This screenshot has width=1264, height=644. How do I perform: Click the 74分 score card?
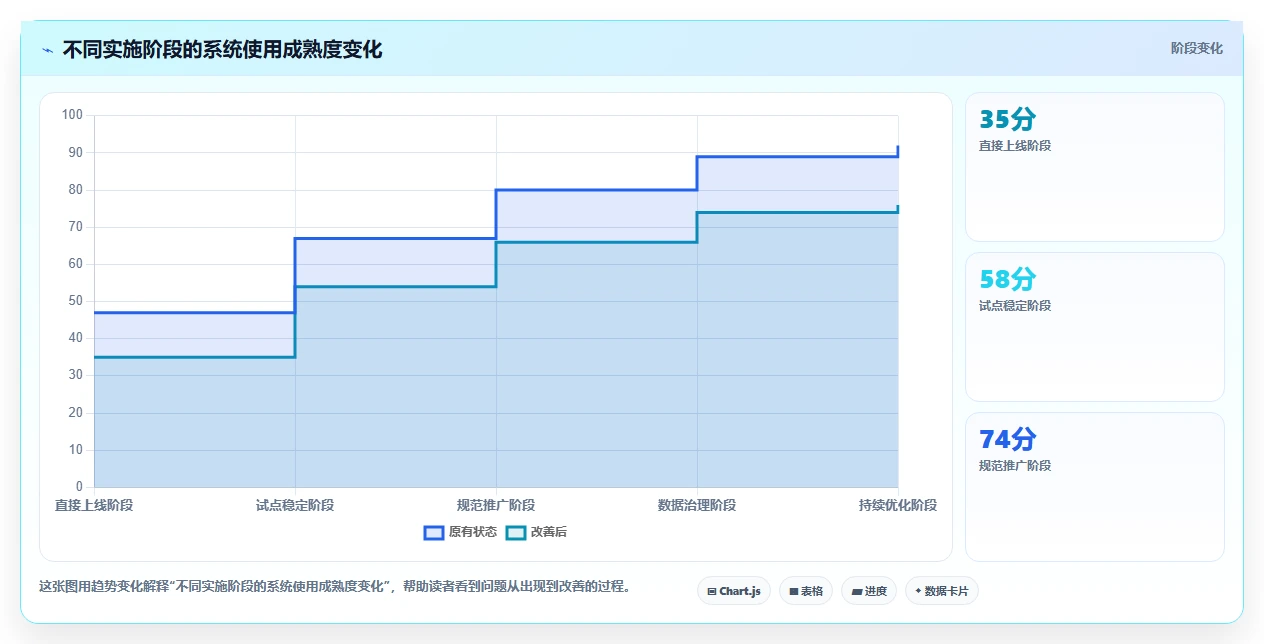coord(1094,487)
